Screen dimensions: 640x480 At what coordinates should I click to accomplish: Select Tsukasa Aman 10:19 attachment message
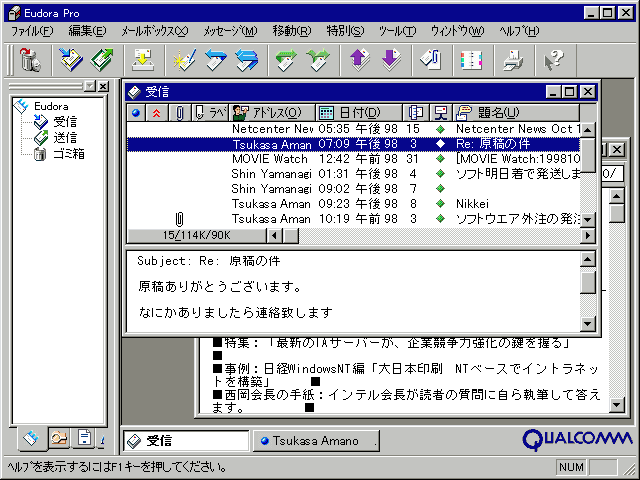click(353, 219)
